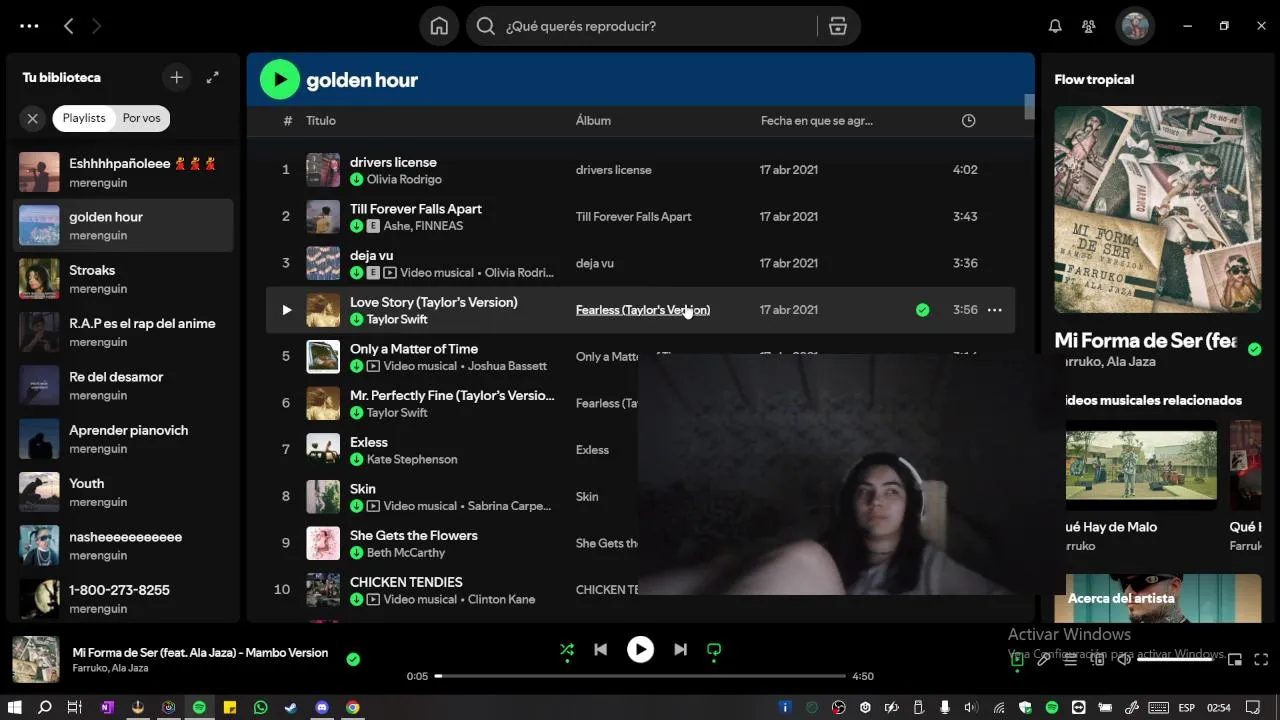1280x720 pixels.
Task: Click the track list vertical scrollbar
Action: coord(1029,107)
